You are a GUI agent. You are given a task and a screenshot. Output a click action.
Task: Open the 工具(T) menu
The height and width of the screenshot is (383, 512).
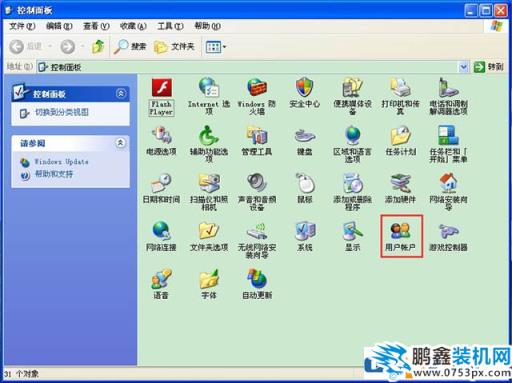point(170,26)
